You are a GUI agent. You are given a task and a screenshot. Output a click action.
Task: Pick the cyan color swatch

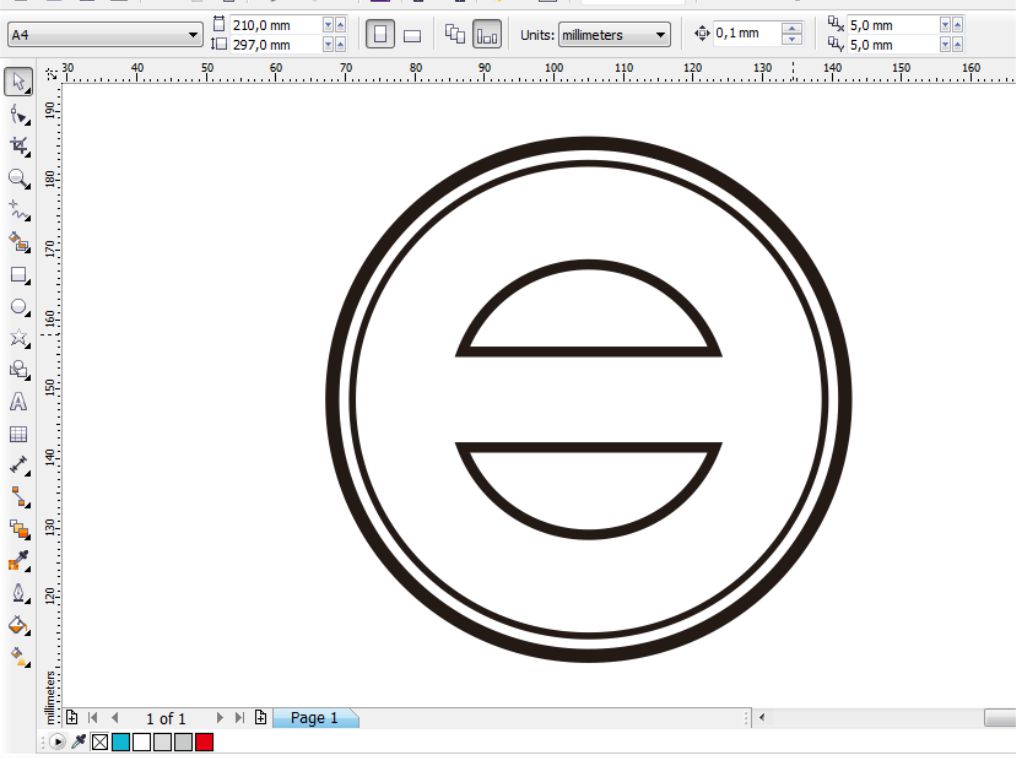tap(121, 742)
